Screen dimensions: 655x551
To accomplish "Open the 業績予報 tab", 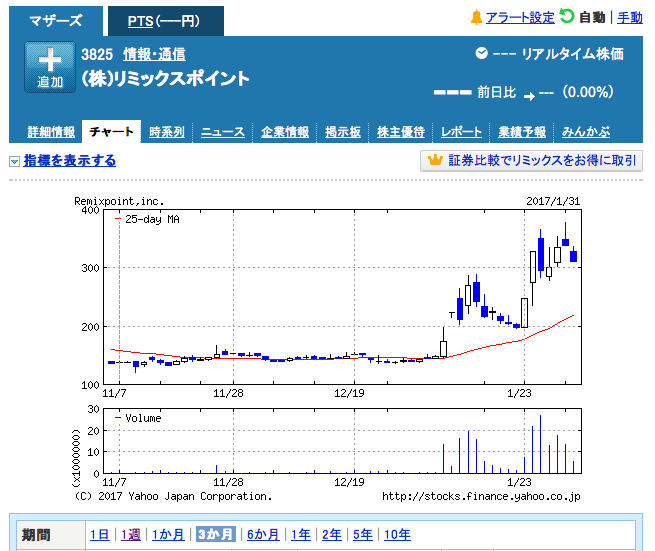I will (x=522, y=132).
